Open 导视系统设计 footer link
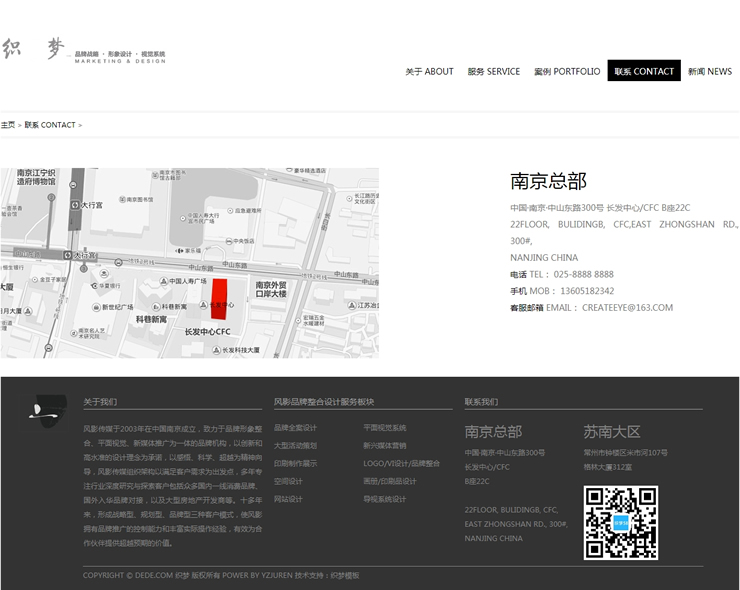 pos(384,499)
